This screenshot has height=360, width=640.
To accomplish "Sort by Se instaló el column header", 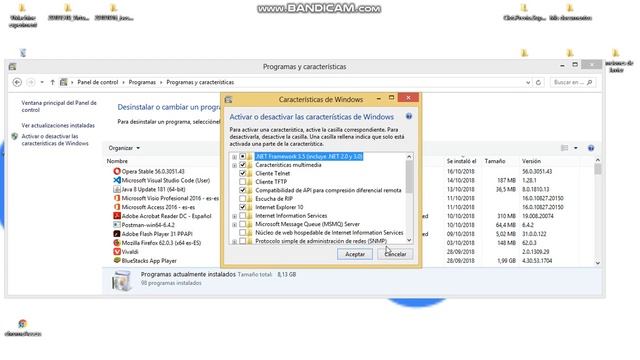I will [x=461, y=161].
